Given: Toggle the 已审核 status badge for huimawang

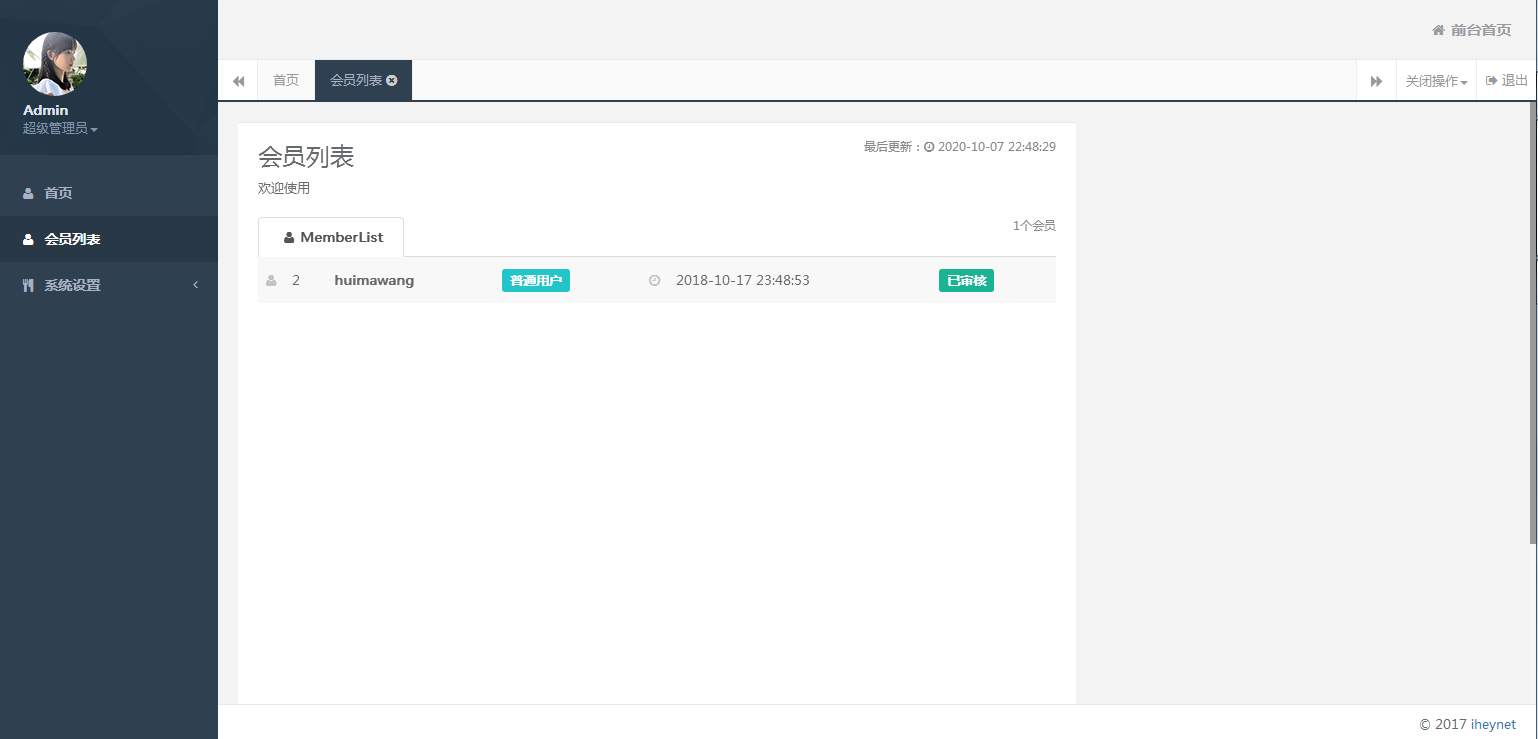Looking at the screenshot, I should (x=966, y=280).
